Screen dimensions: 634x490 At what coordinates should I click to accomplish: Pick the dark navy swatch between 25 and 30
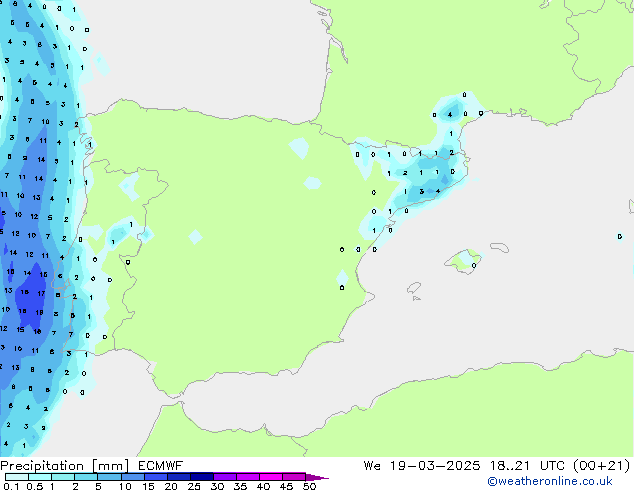click(x=201, y=477)
